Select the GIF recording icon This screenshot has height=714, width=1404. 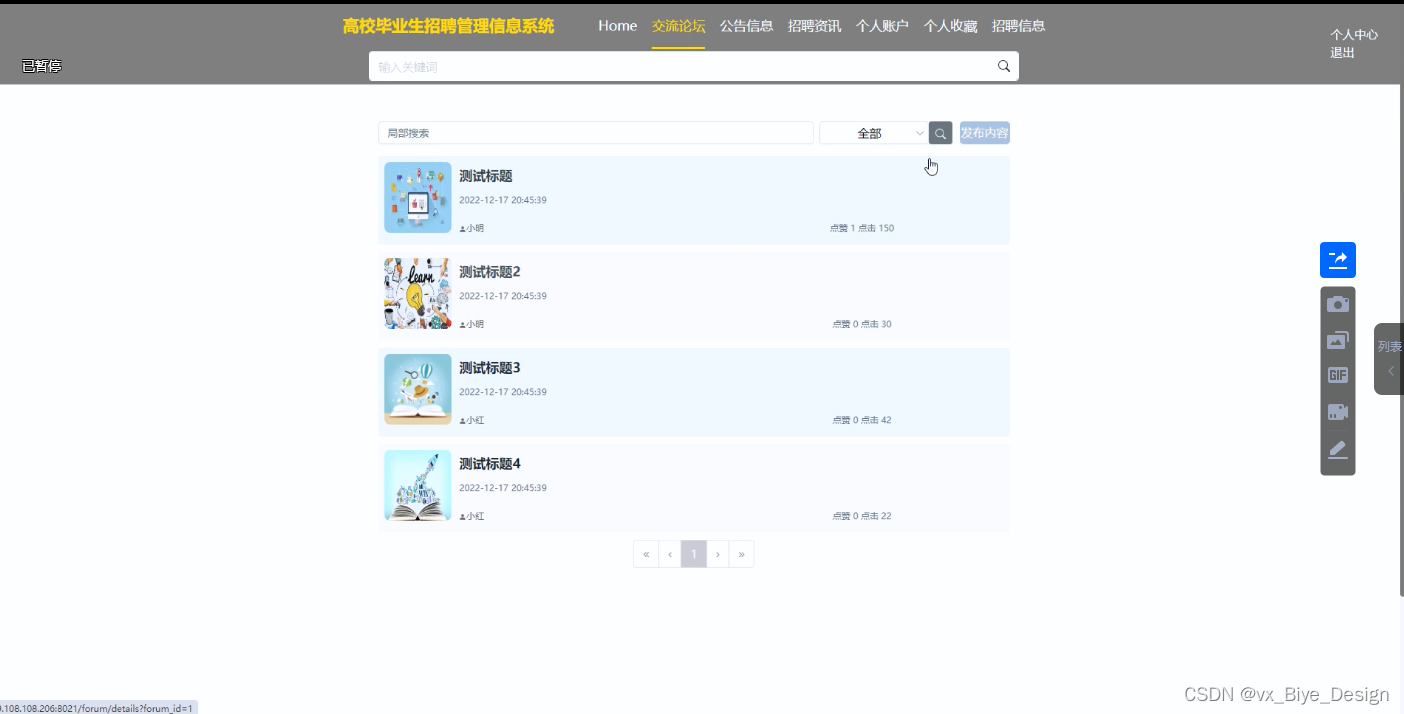(1338, 375)
